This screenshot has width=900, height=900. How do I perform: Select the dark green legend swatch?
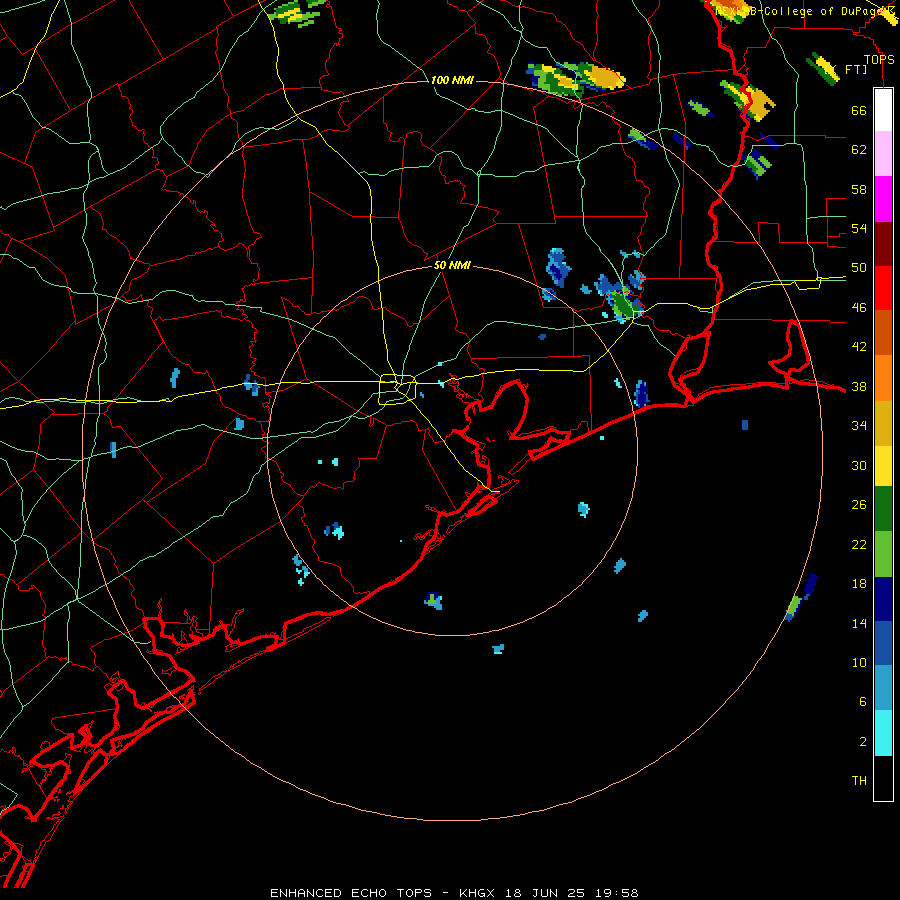(883, 509)
